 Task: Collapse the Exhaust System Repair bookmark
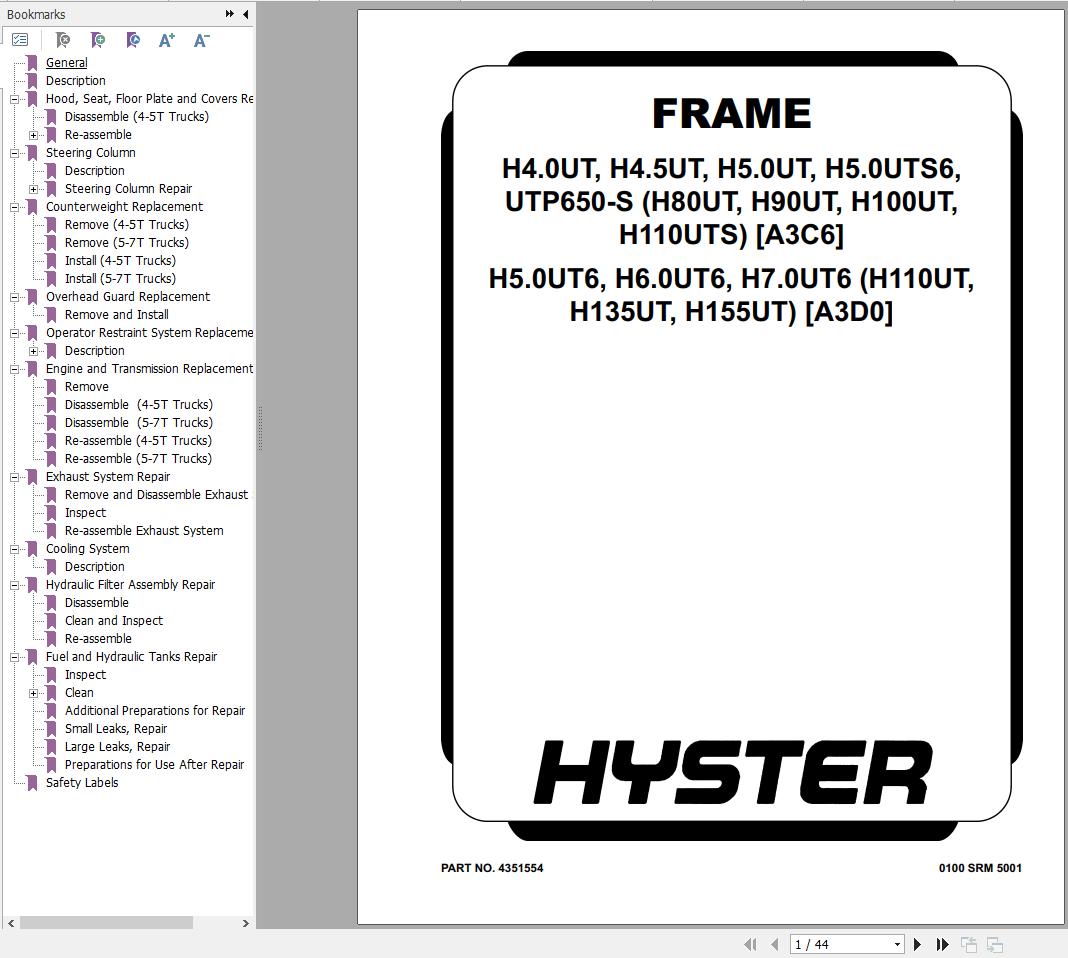(14, 477)
